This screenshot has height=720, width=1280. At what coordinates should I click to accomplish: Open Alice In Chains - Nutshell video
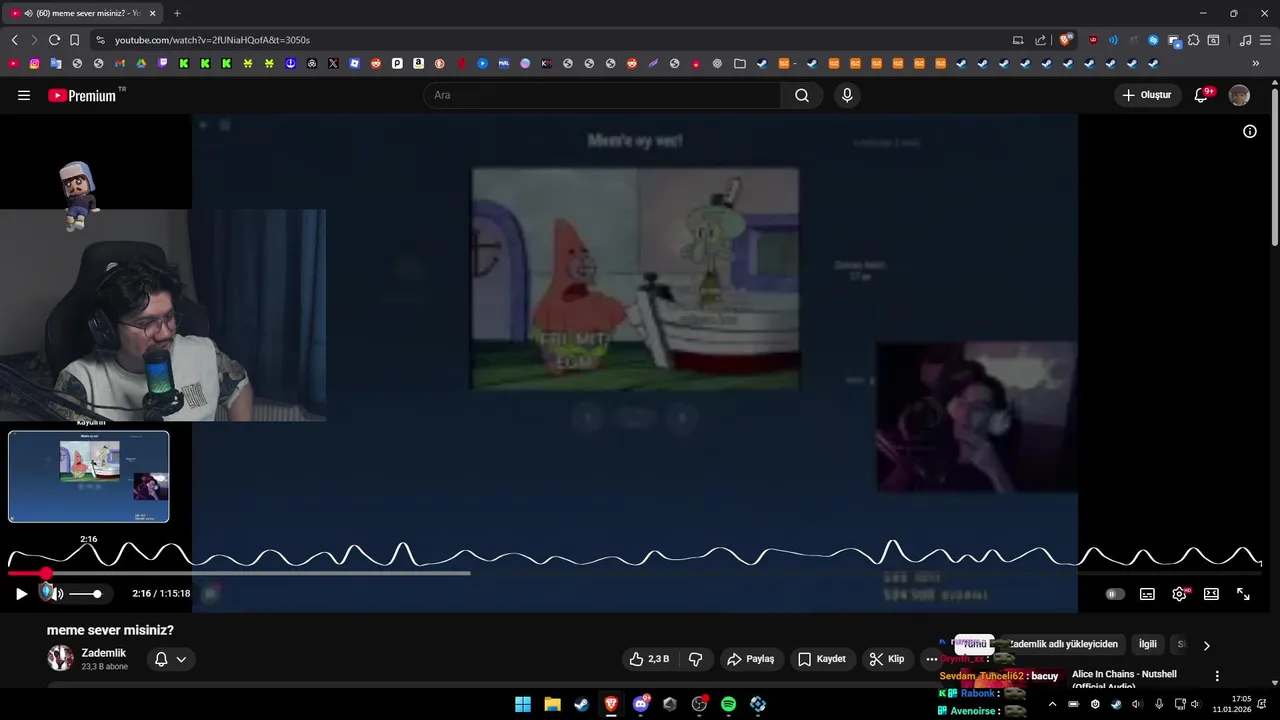pos(1124,680)
